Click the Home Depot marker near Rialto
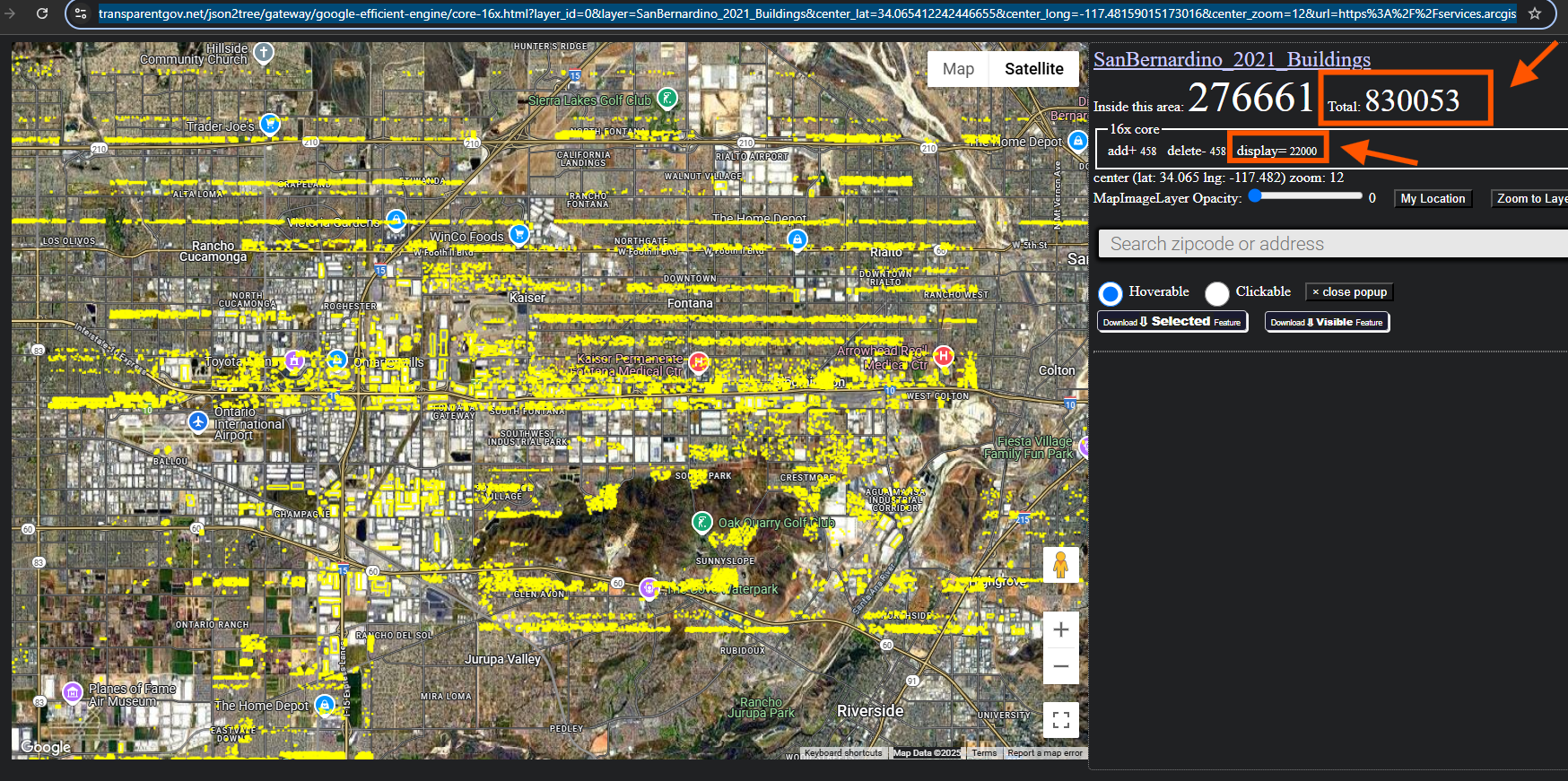Image resolution: width=1568 pixels, height=781 pixels. click(797, 239)
